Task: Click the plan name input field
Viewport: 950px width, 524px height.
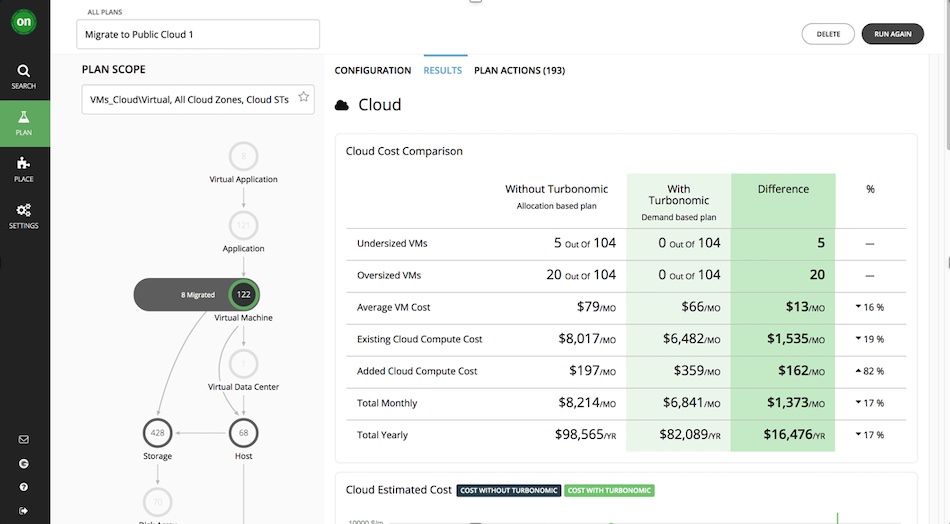Action: [x=198, y=34]
